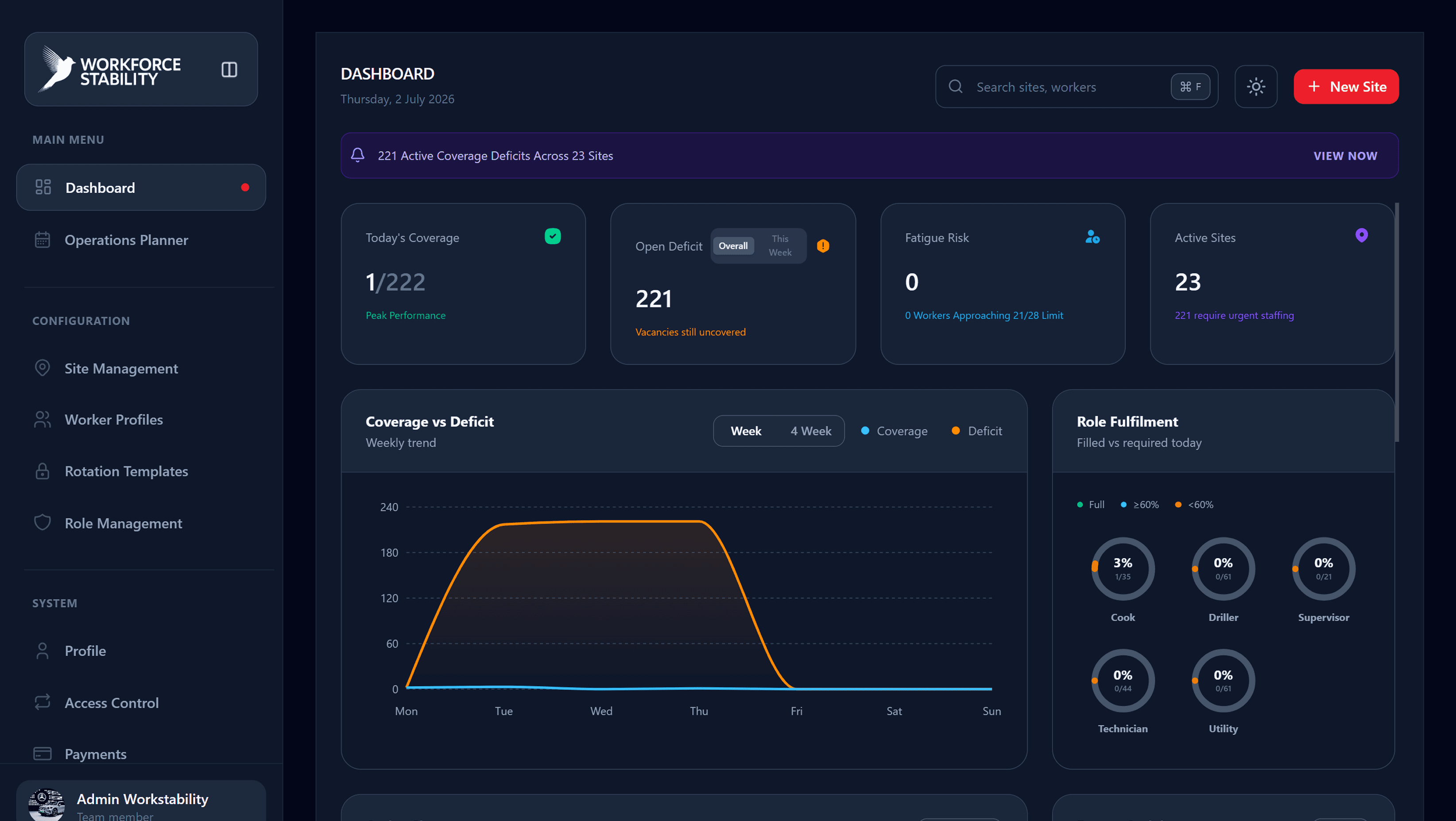Click 'Thursday, 2 July 2026' date text
The height and width of the screenshot is (821, 1456).
397,99
